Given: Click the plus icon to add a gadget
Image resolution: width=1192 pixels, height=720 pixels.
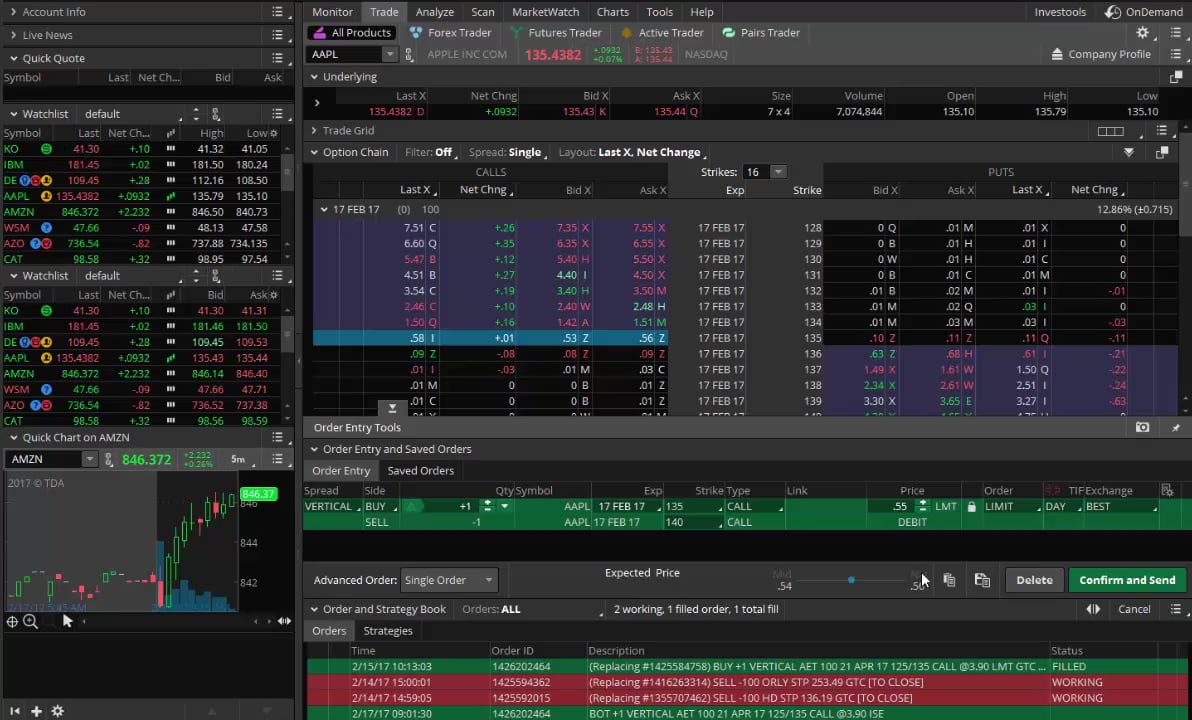Looking at the screenshot, I should coord(36,711).
